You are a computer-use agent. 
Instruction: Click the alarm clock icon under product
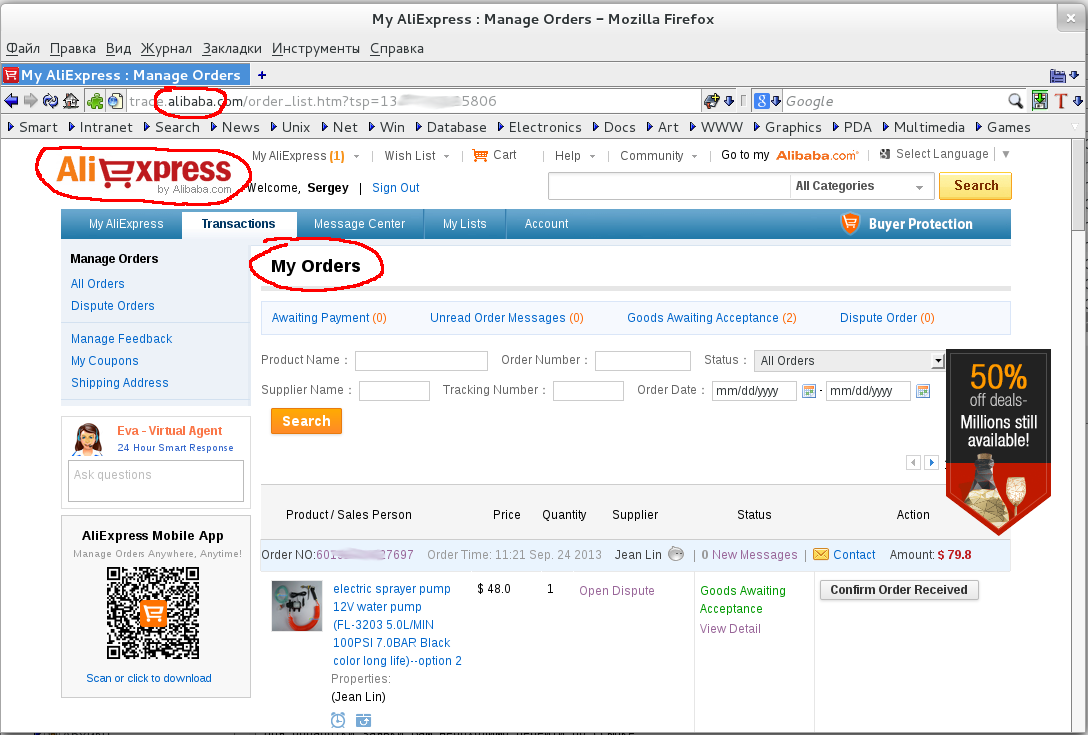(338, 720)
